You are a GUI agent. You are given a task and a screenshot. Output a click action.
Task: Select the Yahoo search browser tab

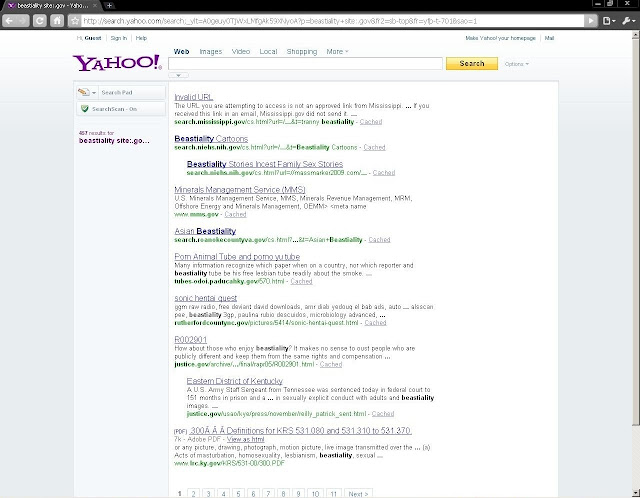53,6
